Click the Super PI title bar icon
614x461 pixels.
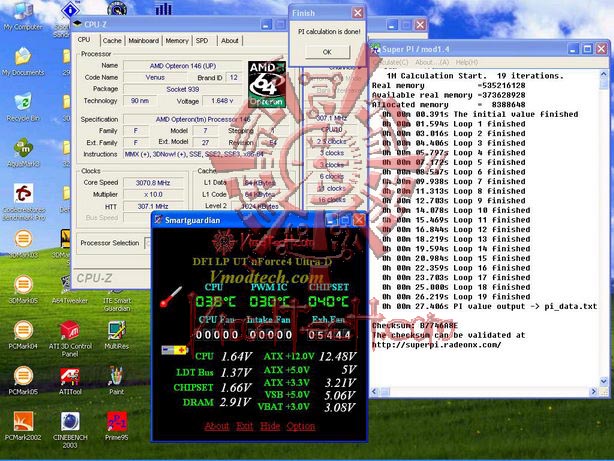pyautogui.click(x=376, y=49)
